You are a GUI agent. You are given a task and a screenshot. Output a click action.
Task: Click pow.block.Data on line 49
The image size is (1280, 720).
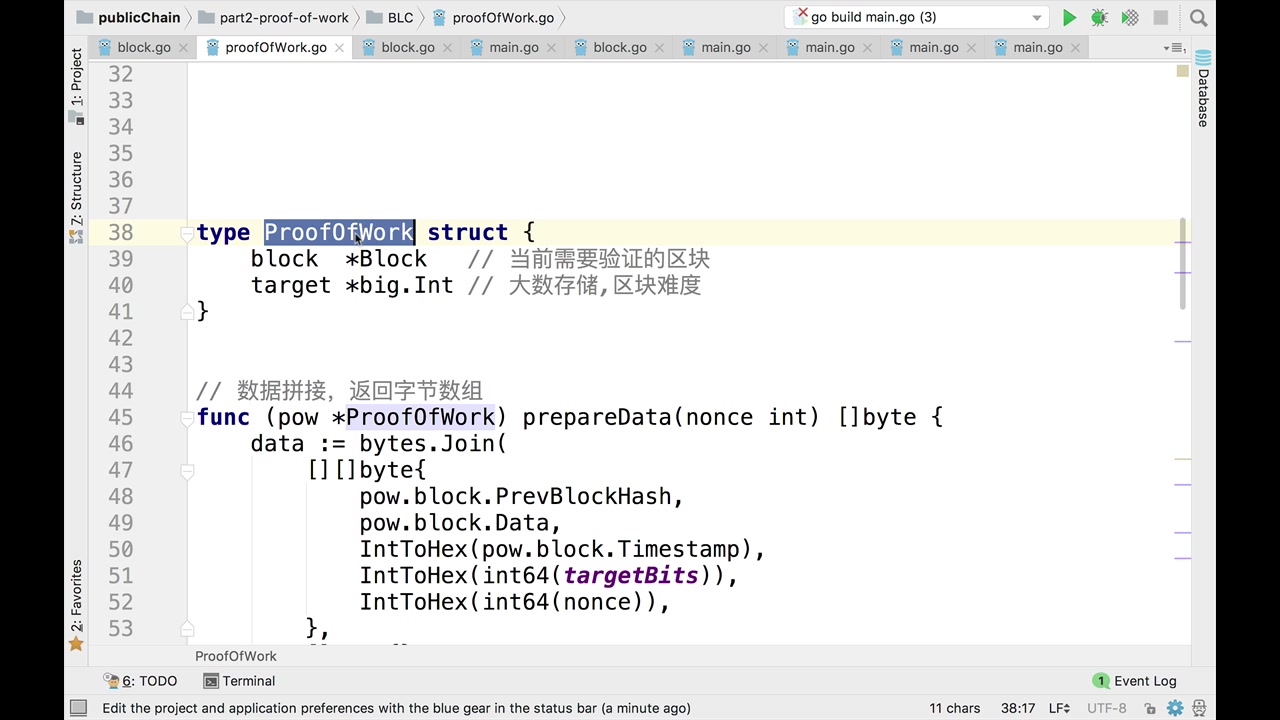tap(454, 523)
